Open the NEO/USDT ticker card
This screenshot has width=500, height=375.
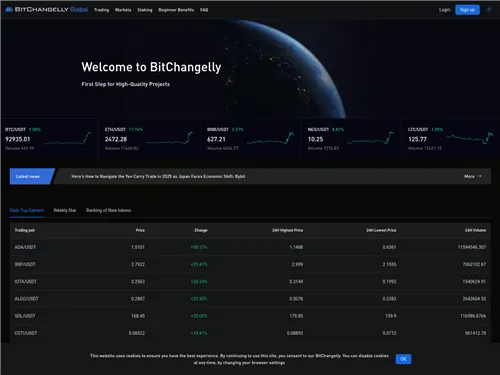tap(351, 139)
